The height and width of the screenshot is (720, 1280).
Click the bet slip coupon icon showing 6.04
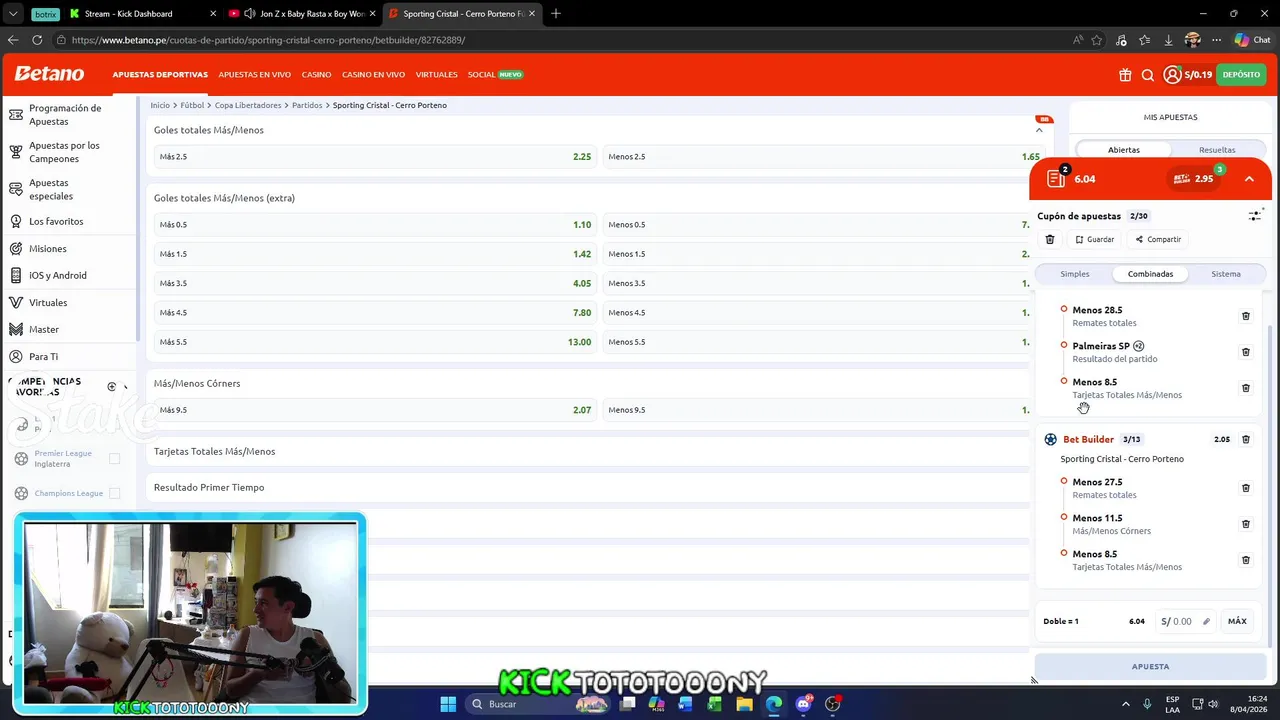pos(1056,179)
